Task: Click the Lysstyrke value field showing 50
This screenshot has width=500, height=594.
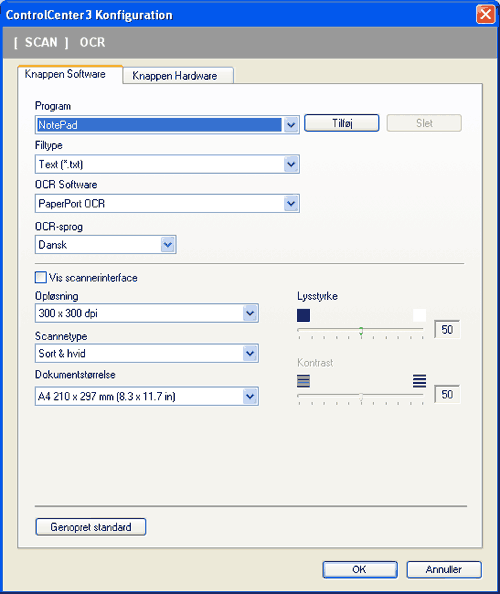Action: pyautogui.click(x=447, y=330)
